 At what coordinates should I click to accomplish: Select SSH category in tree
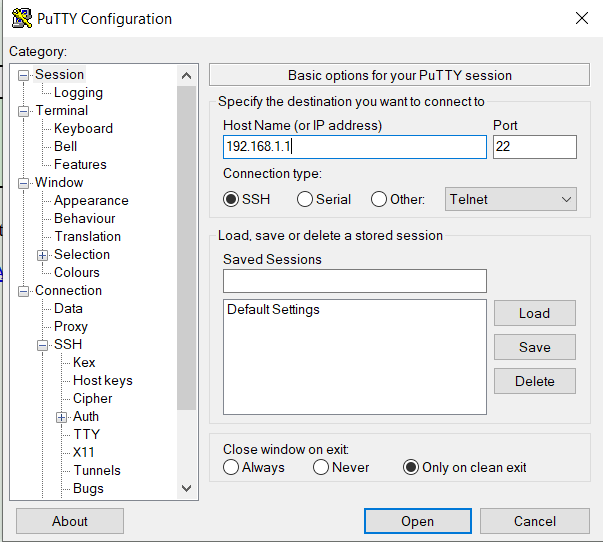click(68, 344)
